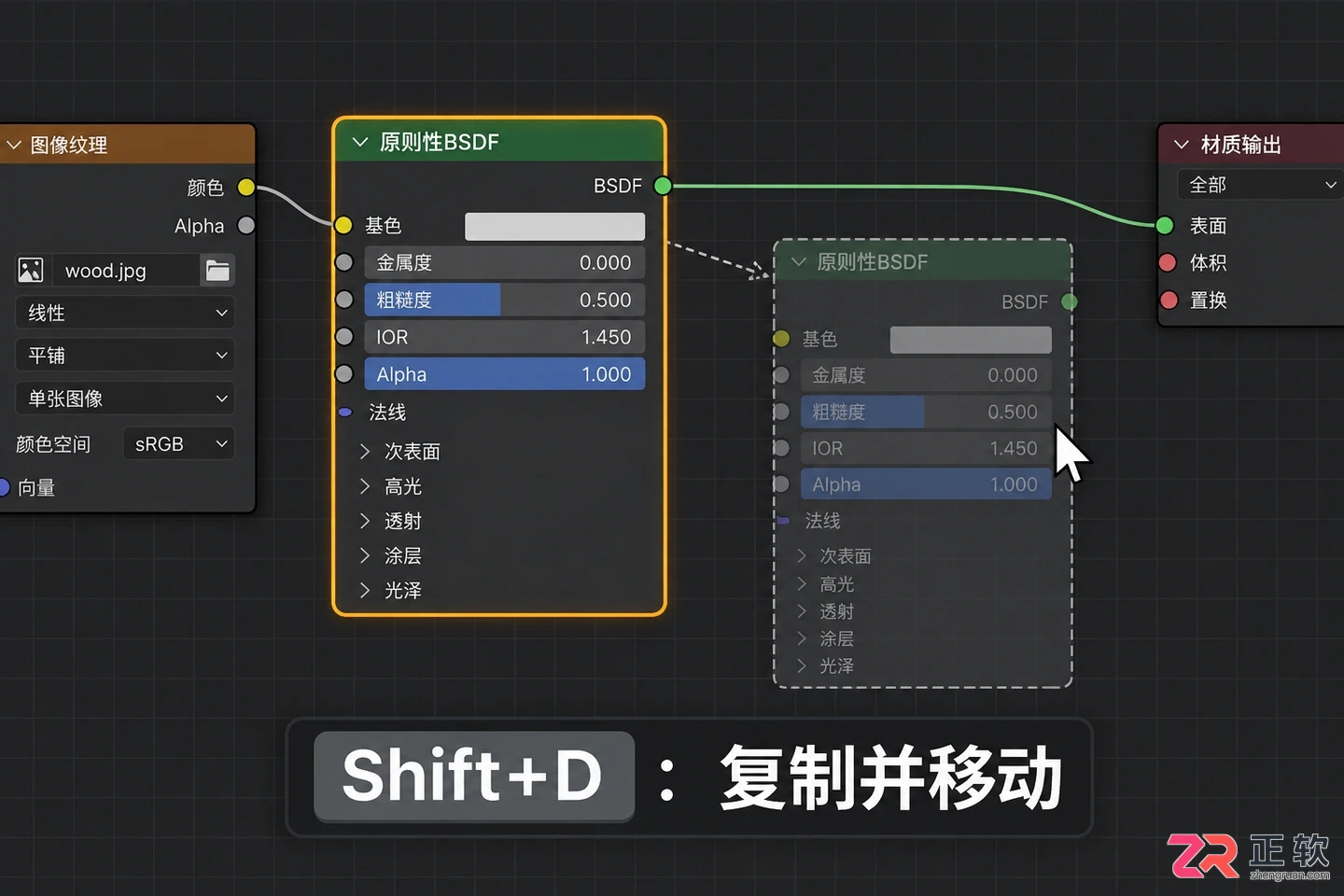Image resolution: width=1344 pixels, height=896 pixels.
Task: Click the 粗糙度 input socket on selected node
Action: pyautogui.click(x=343, y=300)
